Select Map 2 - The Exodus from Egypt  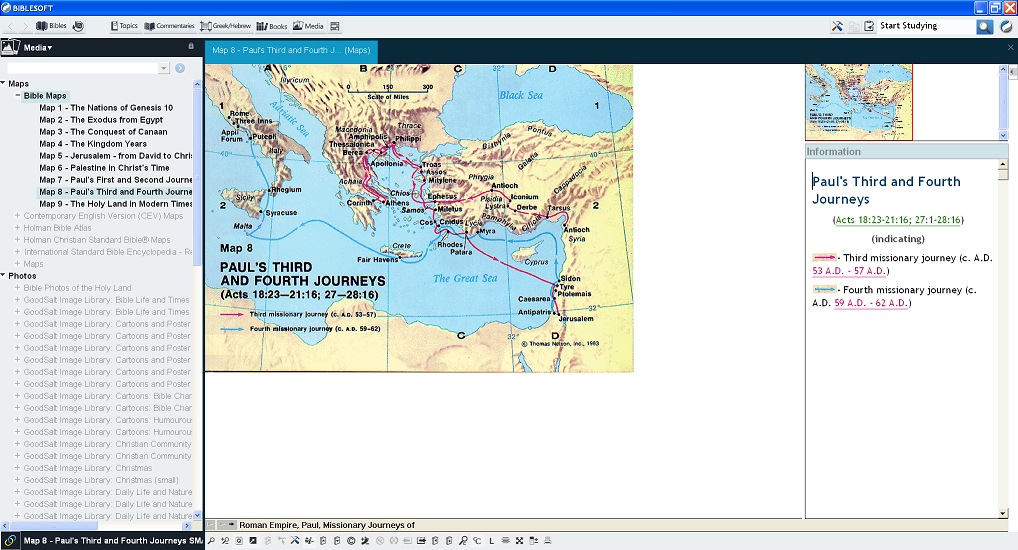(101, 119)
